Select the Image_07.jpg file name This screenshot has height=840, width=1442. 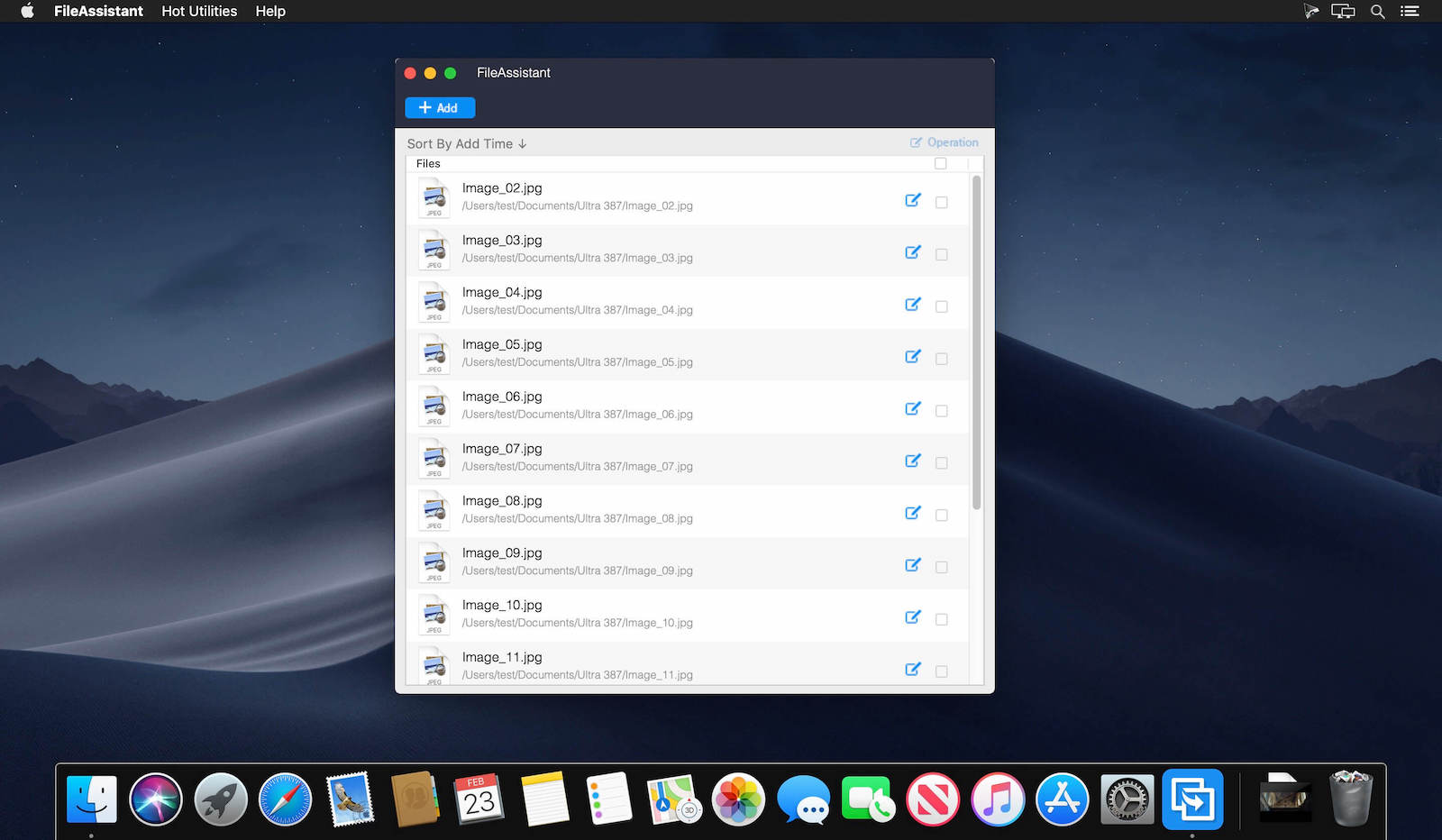502,449
